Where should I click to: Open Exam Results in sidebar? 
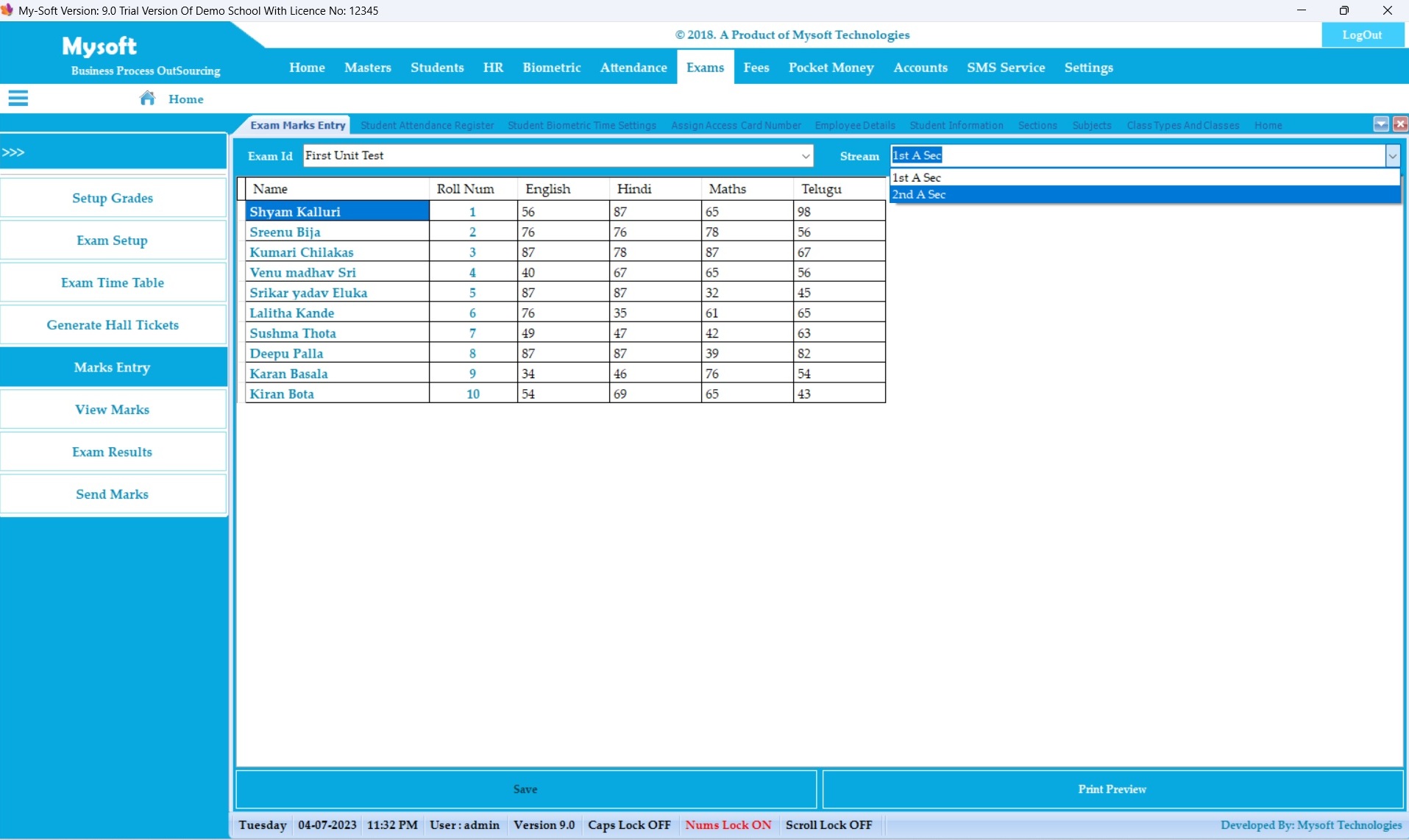pyautogui.click(x=113, y=452)
